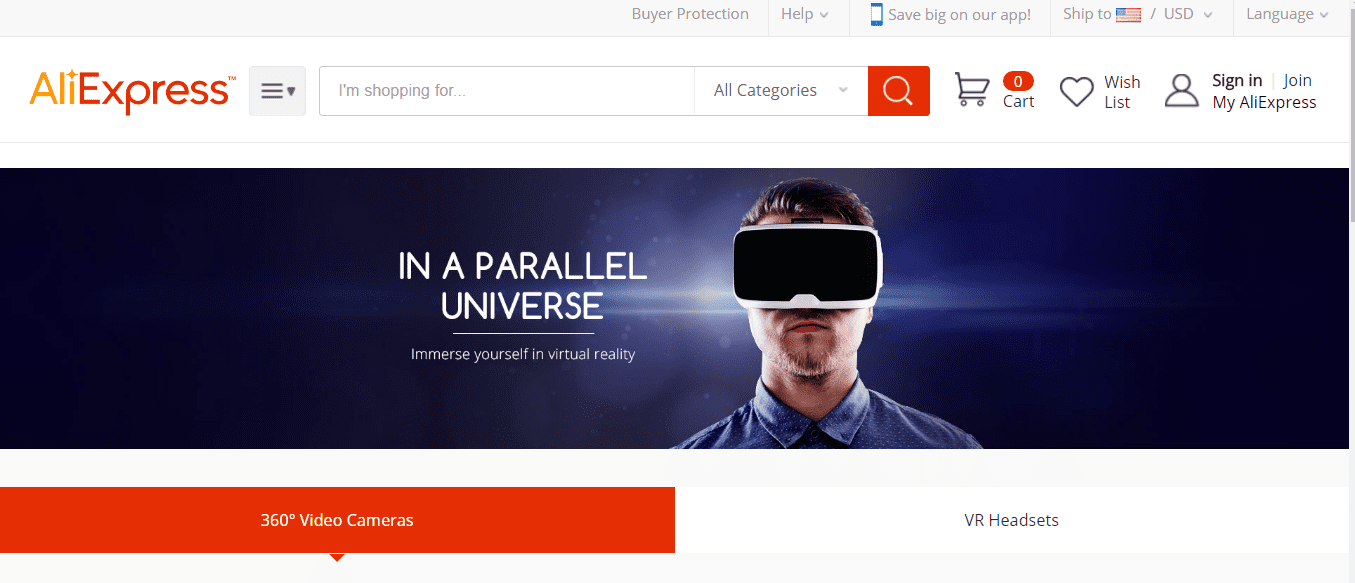Viewport: 1355px width, 583px height.
Task: Click the page vertical scrollbar
Action: click(1352, 291)
